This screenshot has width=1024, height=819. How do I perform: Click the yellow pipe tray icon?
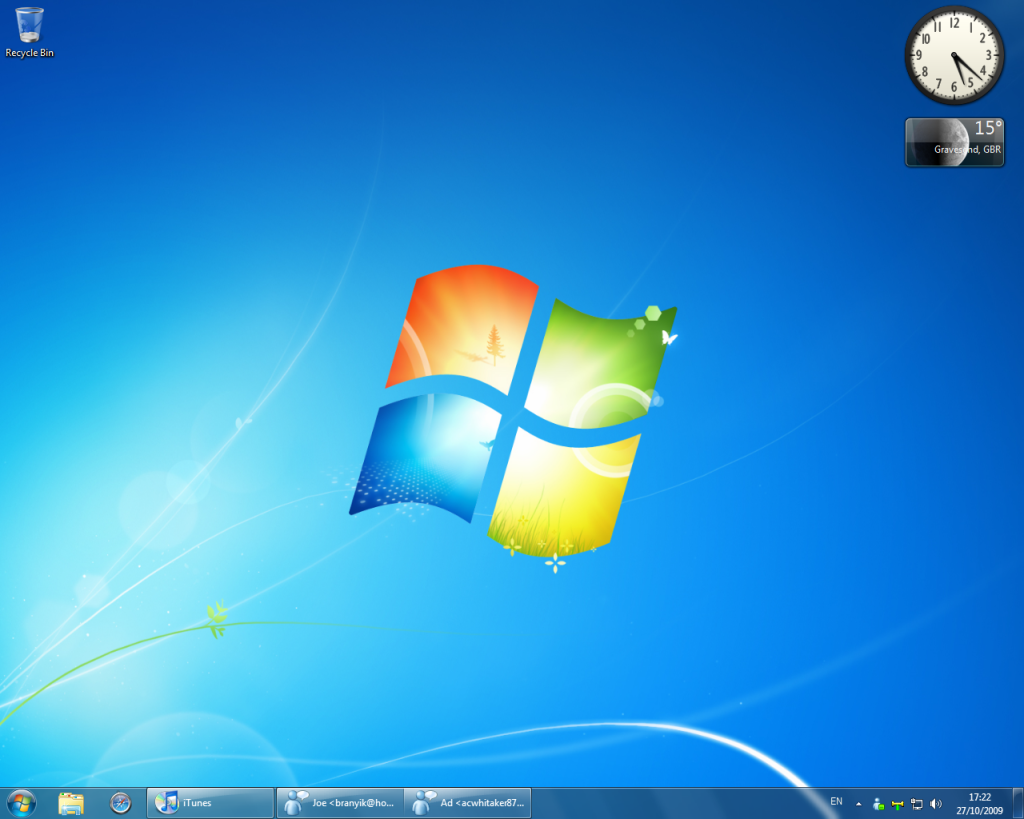tap(897, 805)
